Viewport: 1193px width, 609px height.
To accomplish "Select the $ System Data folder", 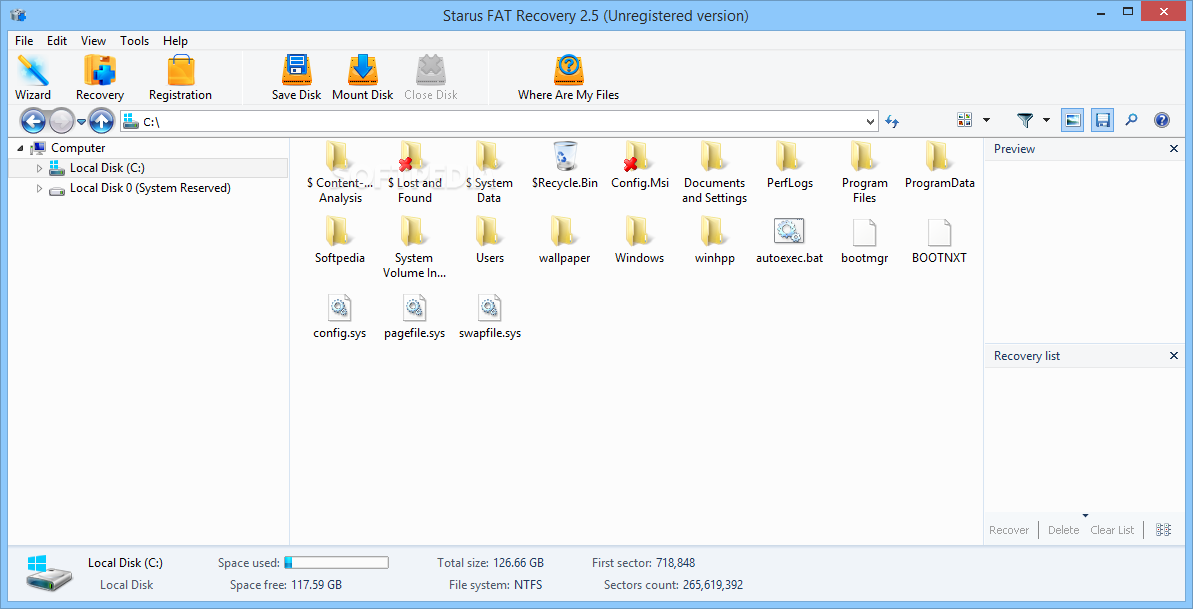I will (x=489, y=173).
